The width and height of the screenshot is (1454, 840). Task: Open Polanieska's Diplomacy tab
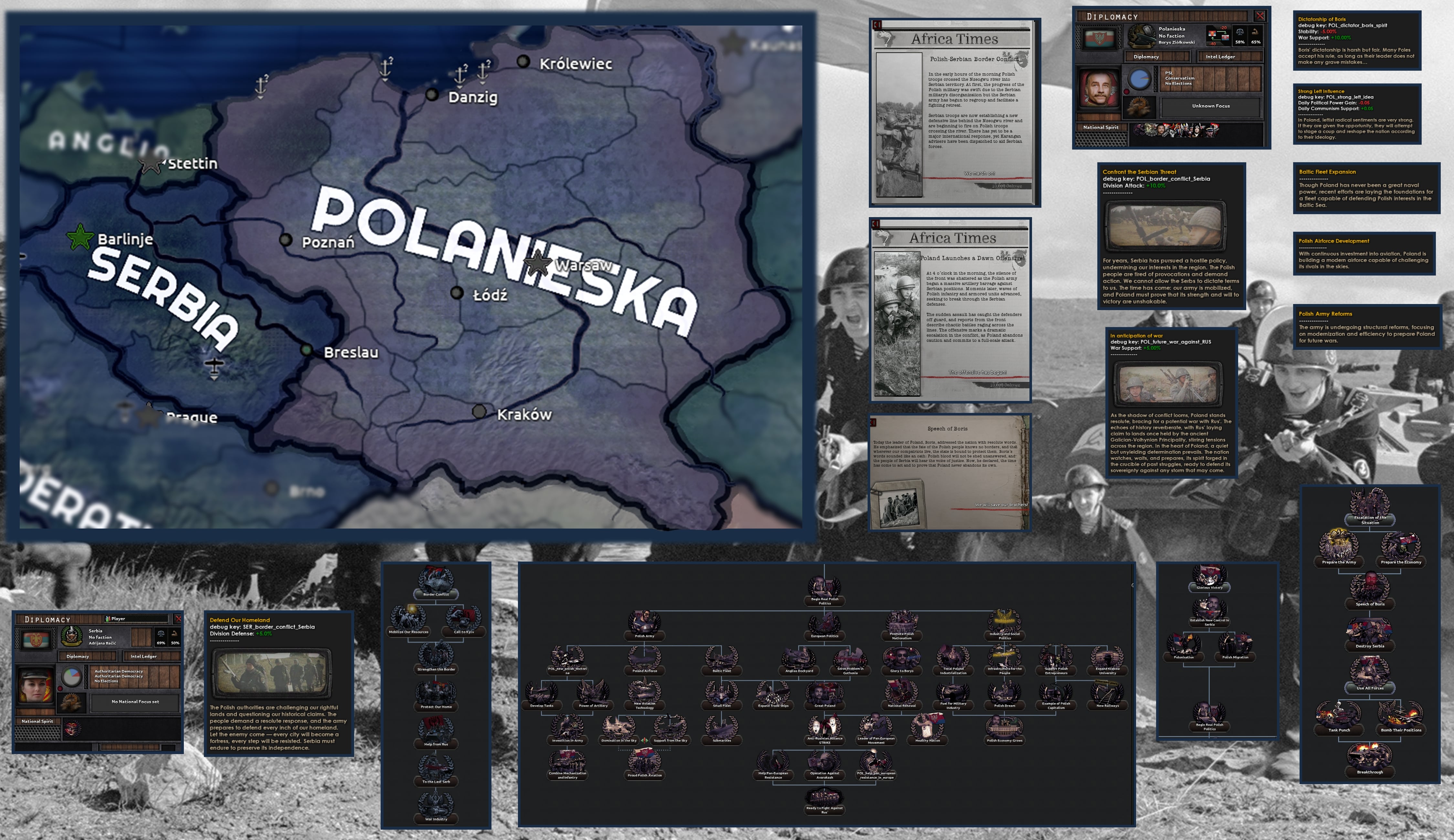click(x=1146, y=57)
